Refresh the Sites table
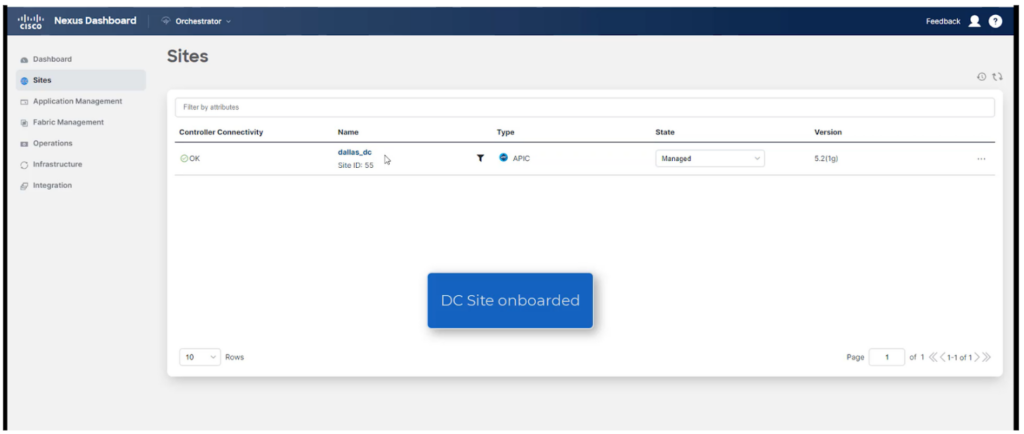The image size is (1024, 434). tap(997, 77)
